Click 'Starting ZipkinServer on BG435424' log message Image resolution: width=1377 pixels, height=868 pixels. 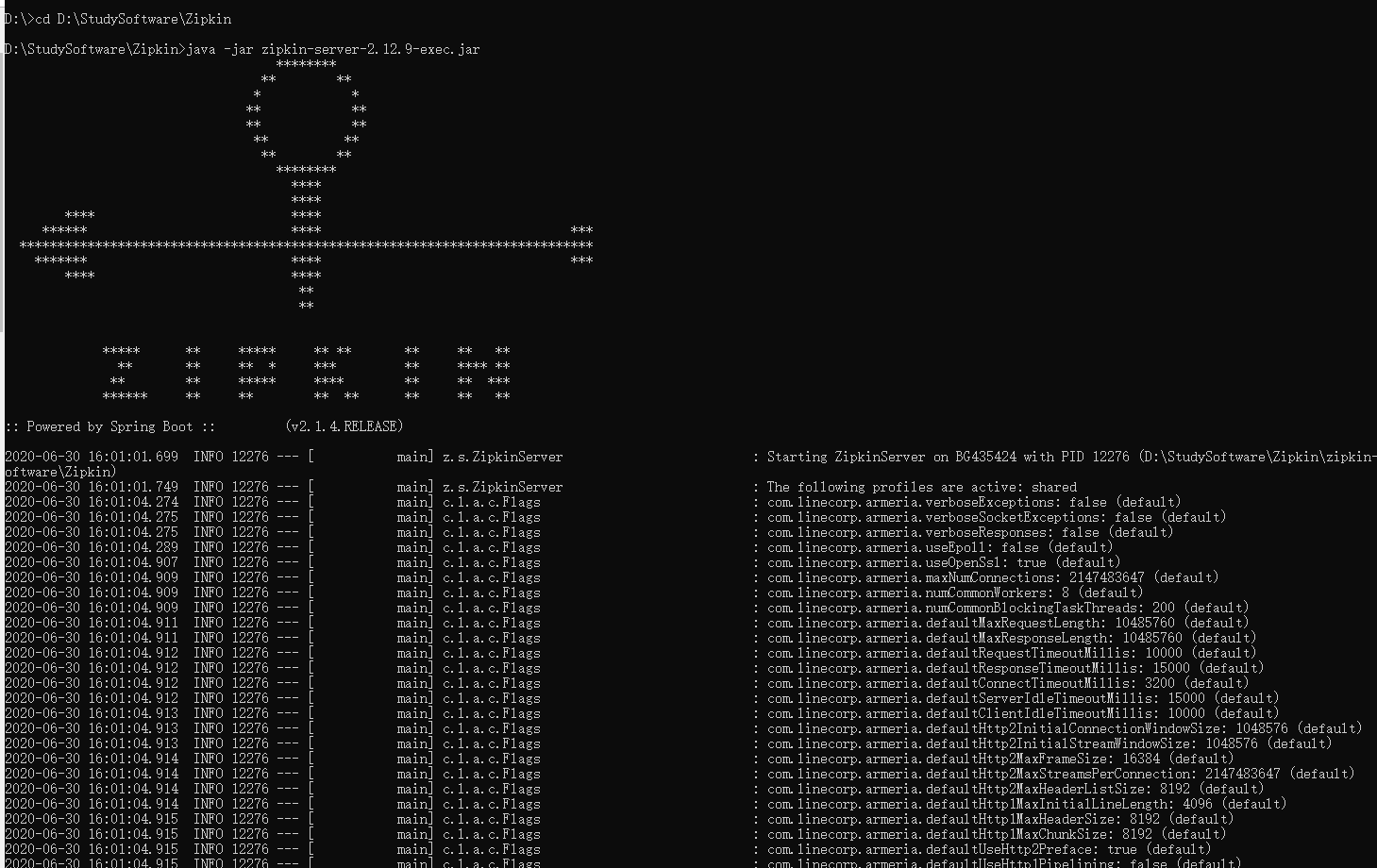click(892, 457)
